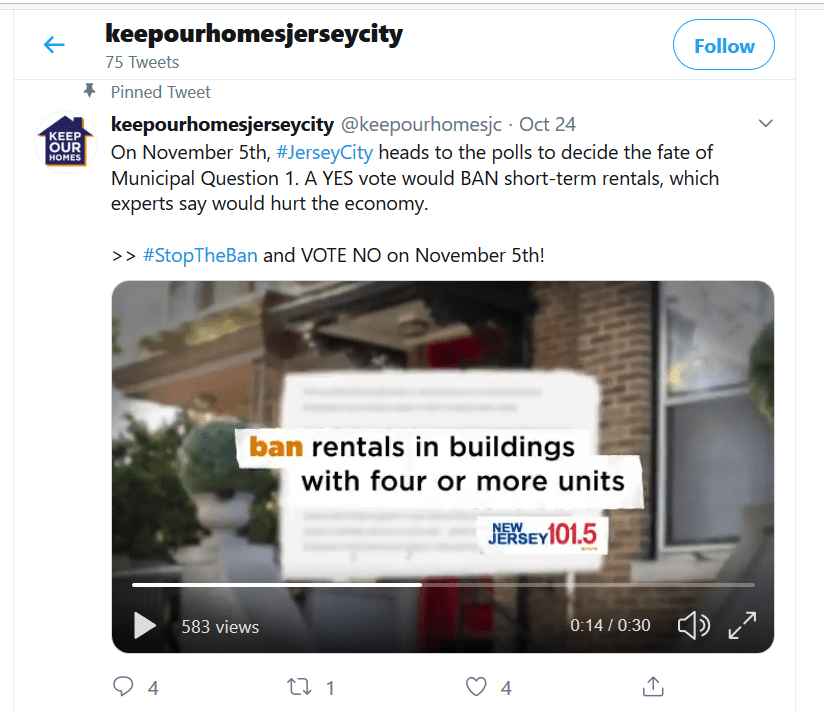The width and height of the screenshot is (824, 712).
Task: Play the embedded video
Action: pyautogui.click(x=145, y=625)
